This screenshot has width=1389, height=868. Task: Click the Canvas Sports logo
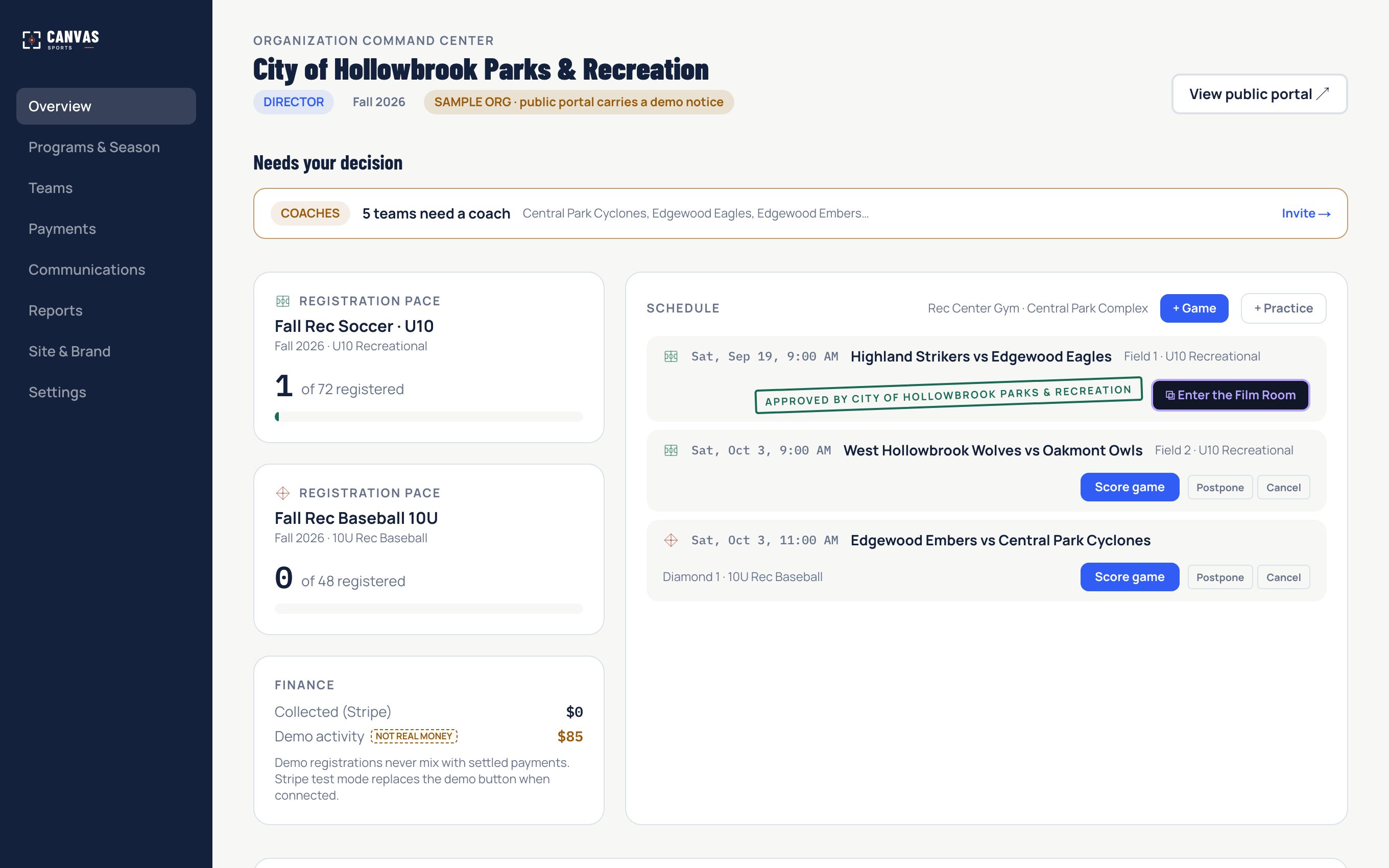point(61,40)
